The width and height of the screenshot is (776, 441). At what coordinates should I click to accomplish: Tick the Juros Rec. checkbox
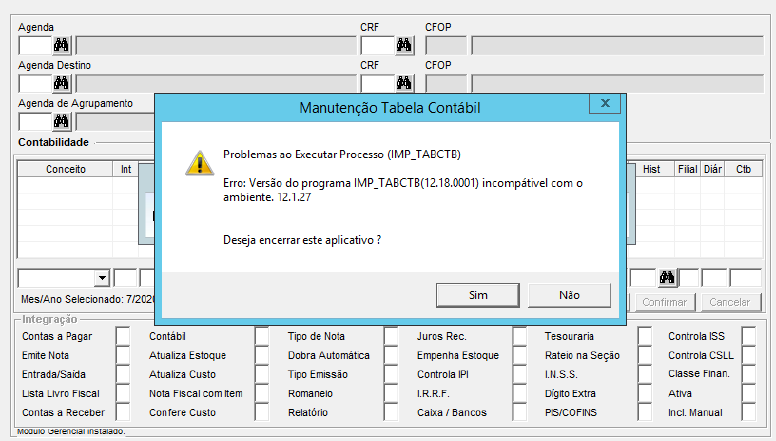pyautogui.click(x=520, y=336)
